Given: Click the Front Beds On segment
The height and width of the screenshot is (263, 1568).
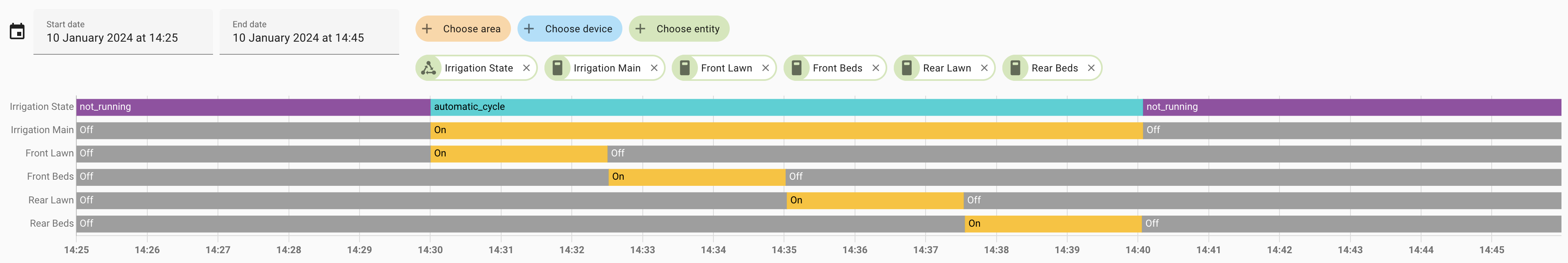Looking at the screenshot, I should click(x=697, y=176).
